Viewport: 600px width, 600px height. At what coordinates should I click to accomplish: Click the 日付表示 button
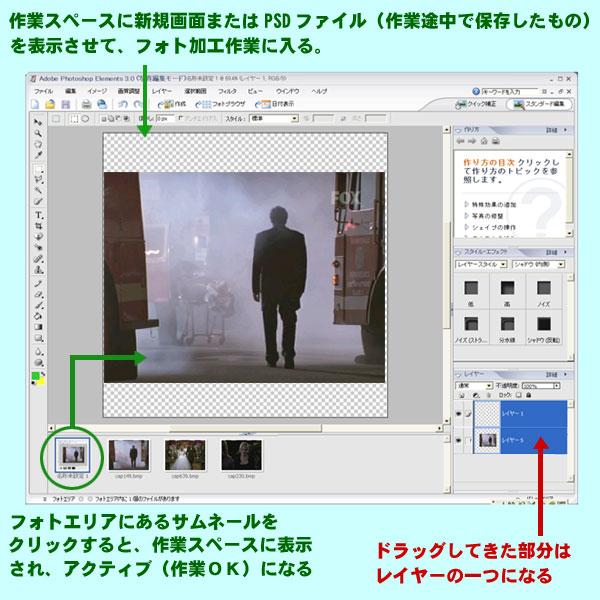275,104
